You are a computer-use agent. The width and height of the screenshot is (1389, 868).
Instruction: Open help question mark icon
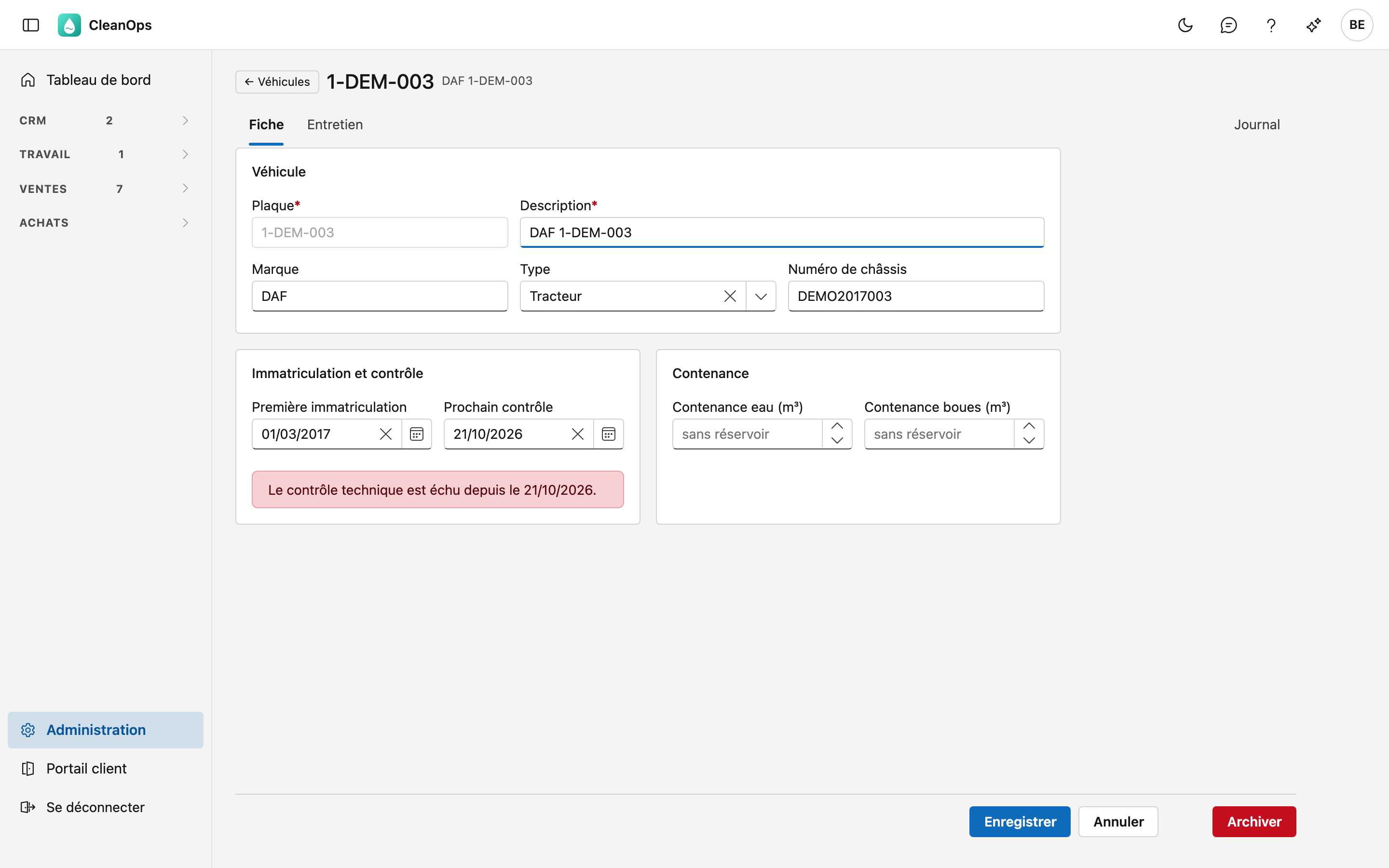1271,25
